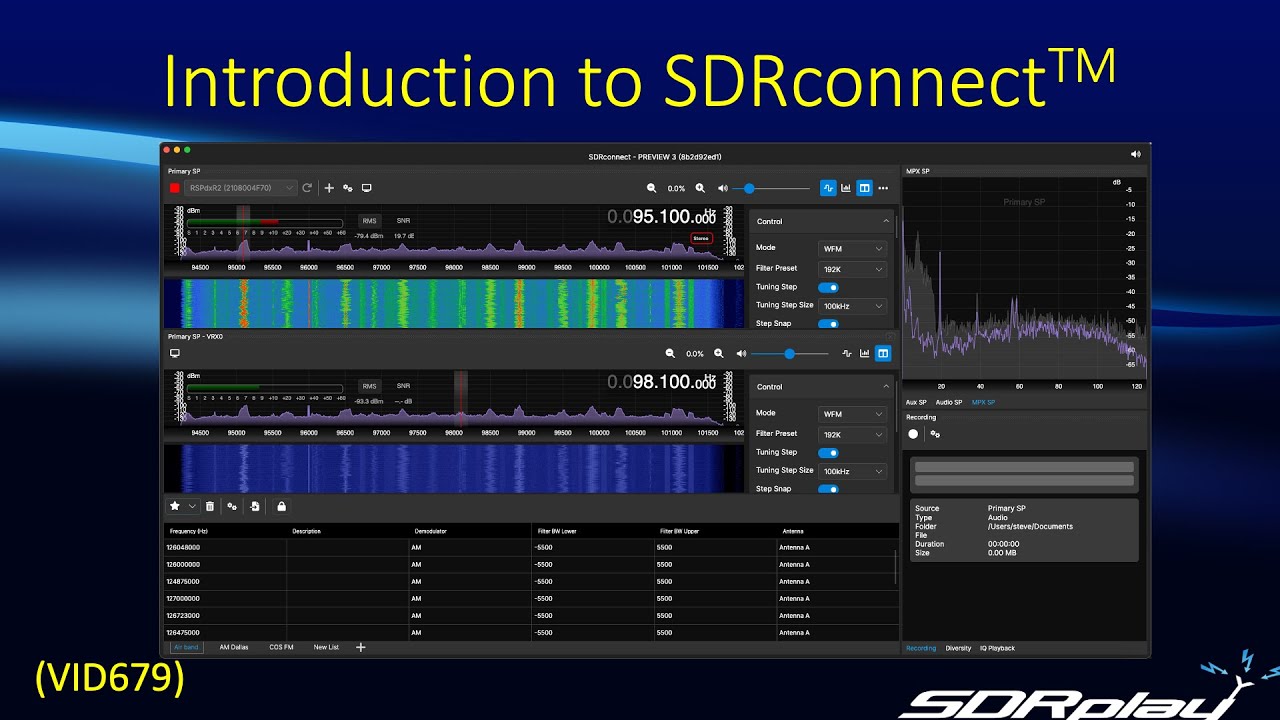
Task: Open recording settings gears icon
Action: 935,434
